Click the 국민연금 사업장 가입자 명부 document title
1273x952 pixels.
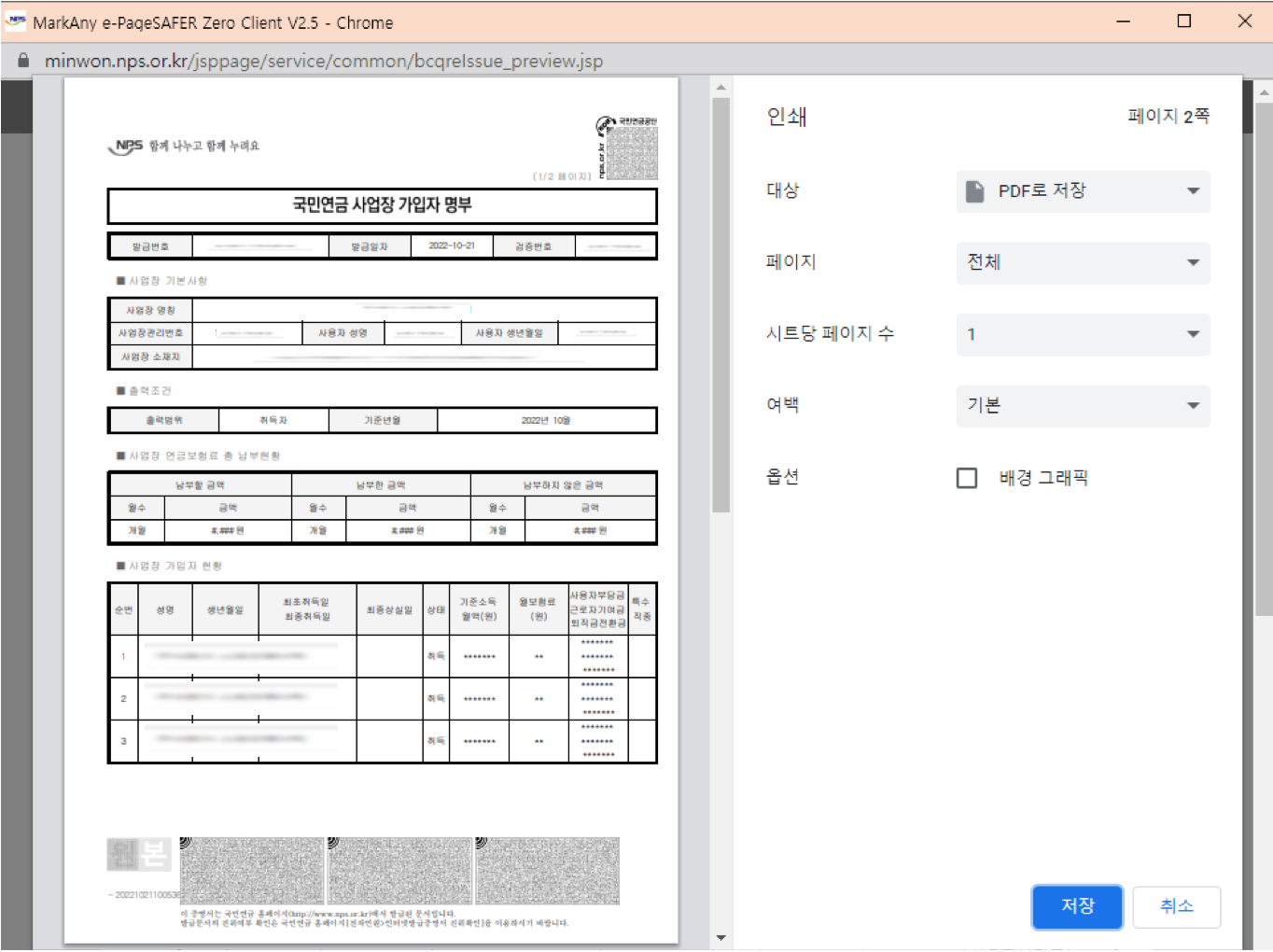click(x=383, y=206)
